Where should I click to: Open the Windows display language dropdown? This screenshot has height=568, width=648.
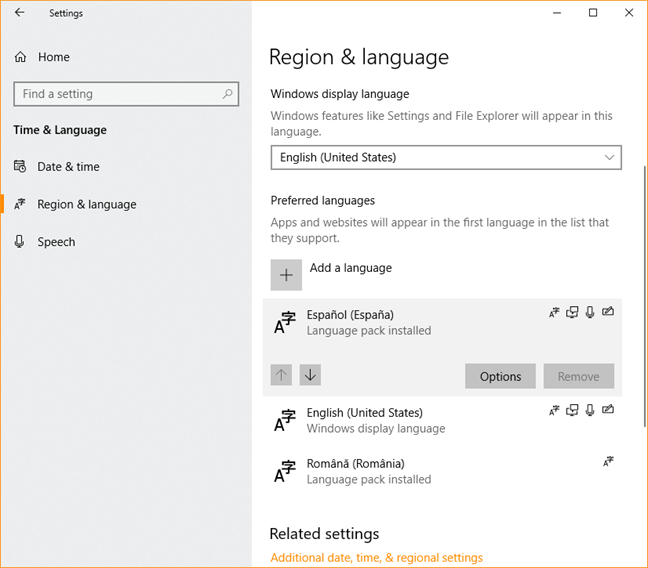tap(446, 157)
